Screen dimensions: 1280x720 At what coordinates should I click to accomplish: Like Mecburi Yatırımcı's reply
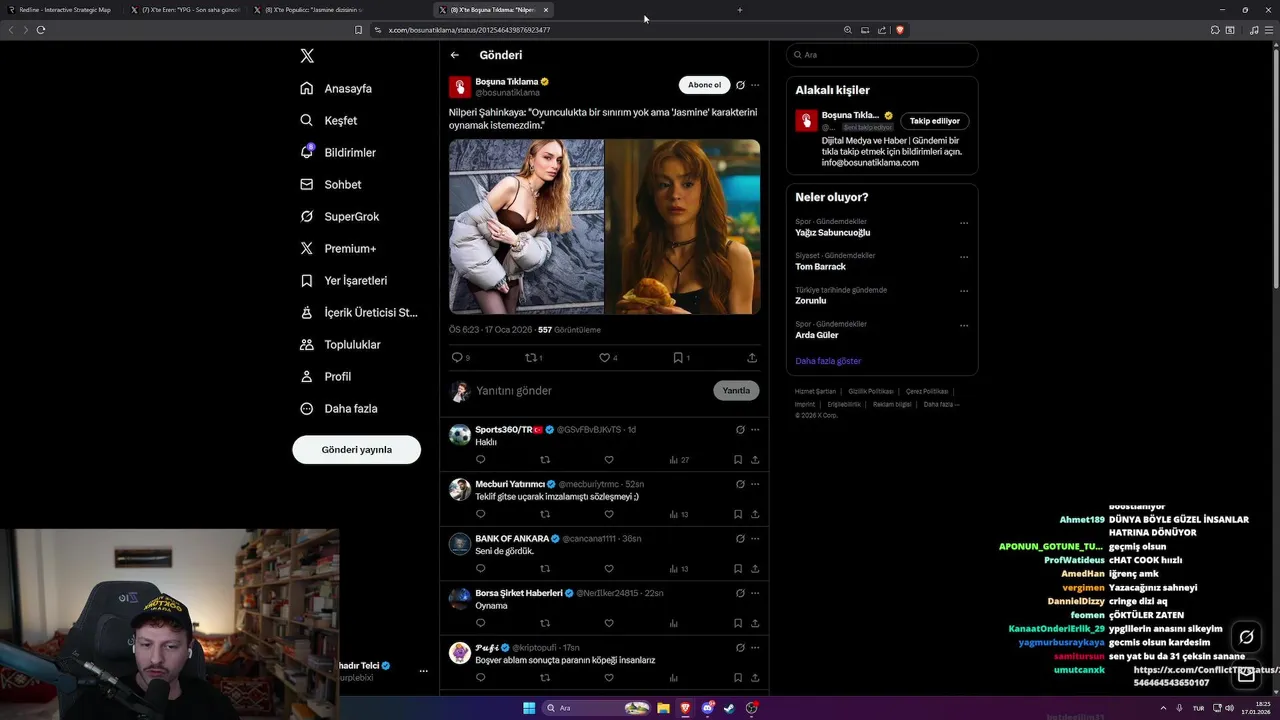point(608,514)
